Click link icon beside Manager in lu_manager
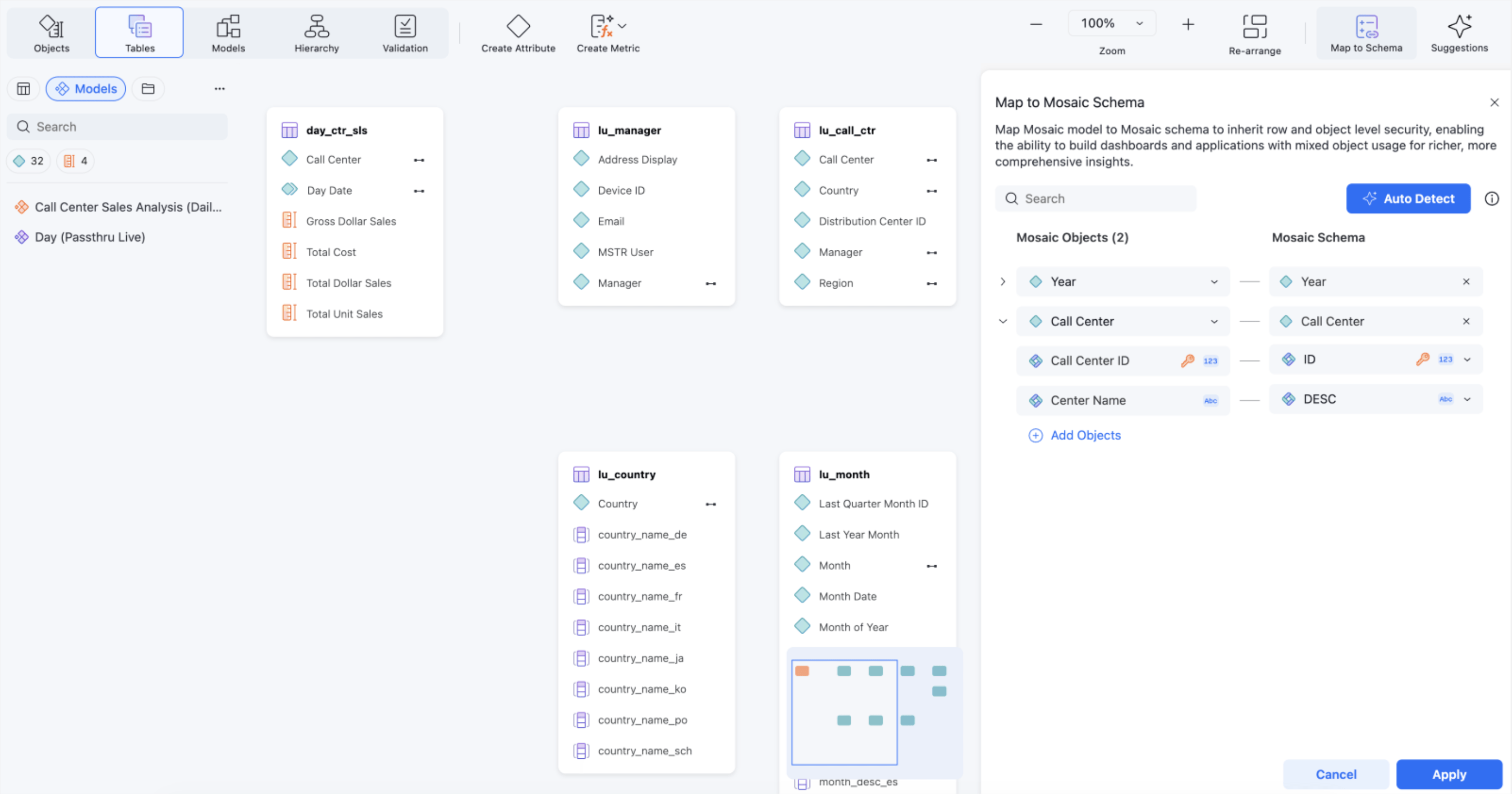1512x794 pixels. 711,283
